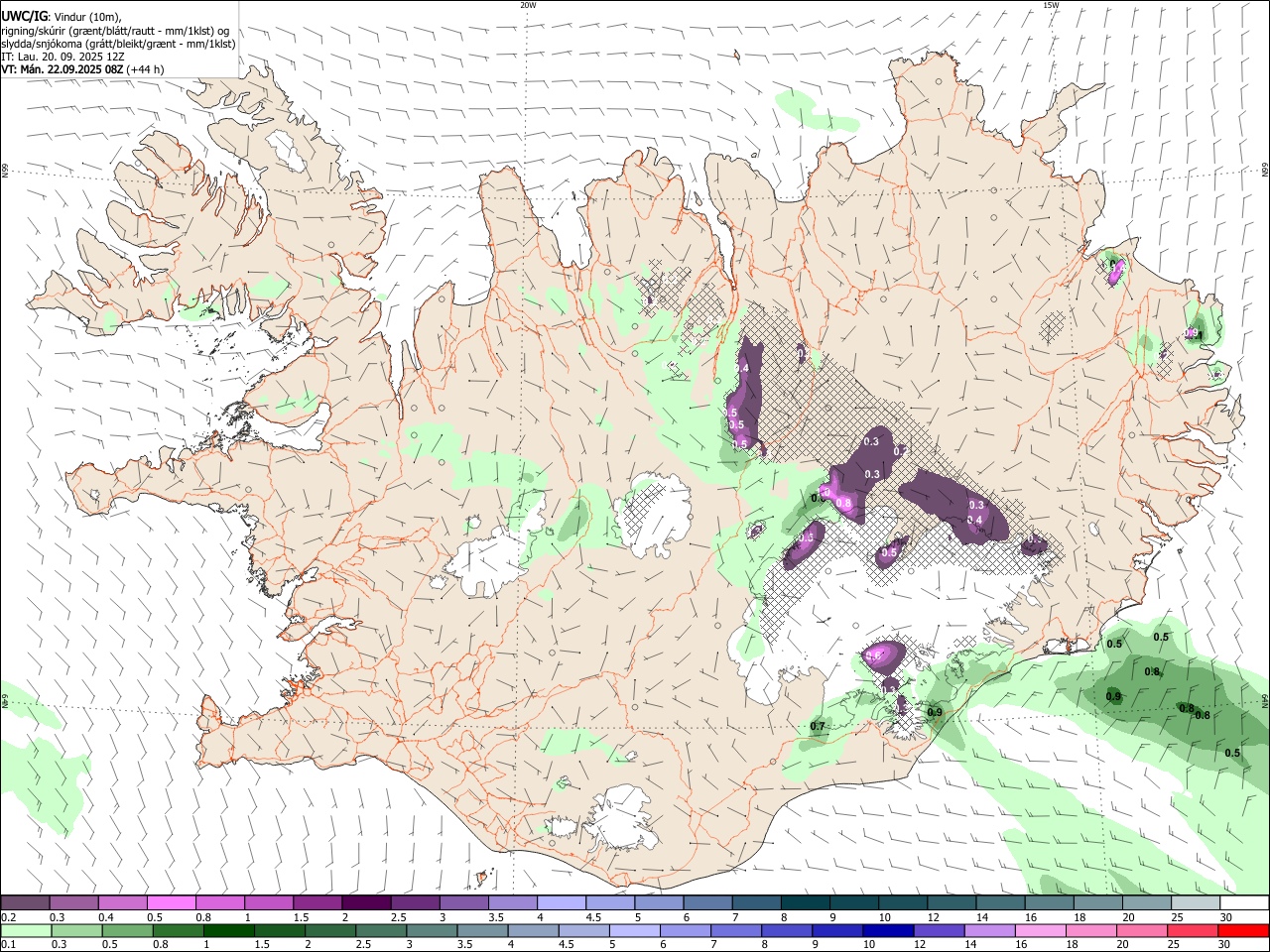Image resolution: width=1270 pixels, height=952 pixels.
Task: Click the '0.1' label under the lower scale
Action: (x=8, y=944)
